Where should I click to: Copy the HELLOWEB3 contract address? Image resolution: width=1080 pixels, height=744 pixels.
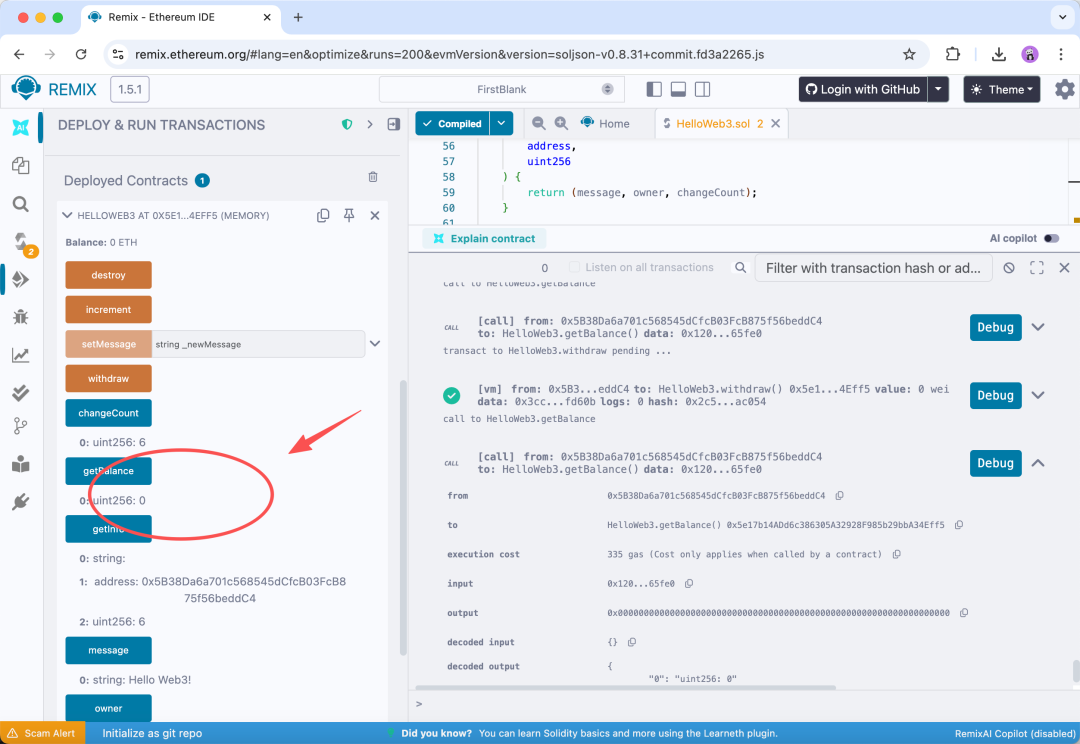[323, 216]
